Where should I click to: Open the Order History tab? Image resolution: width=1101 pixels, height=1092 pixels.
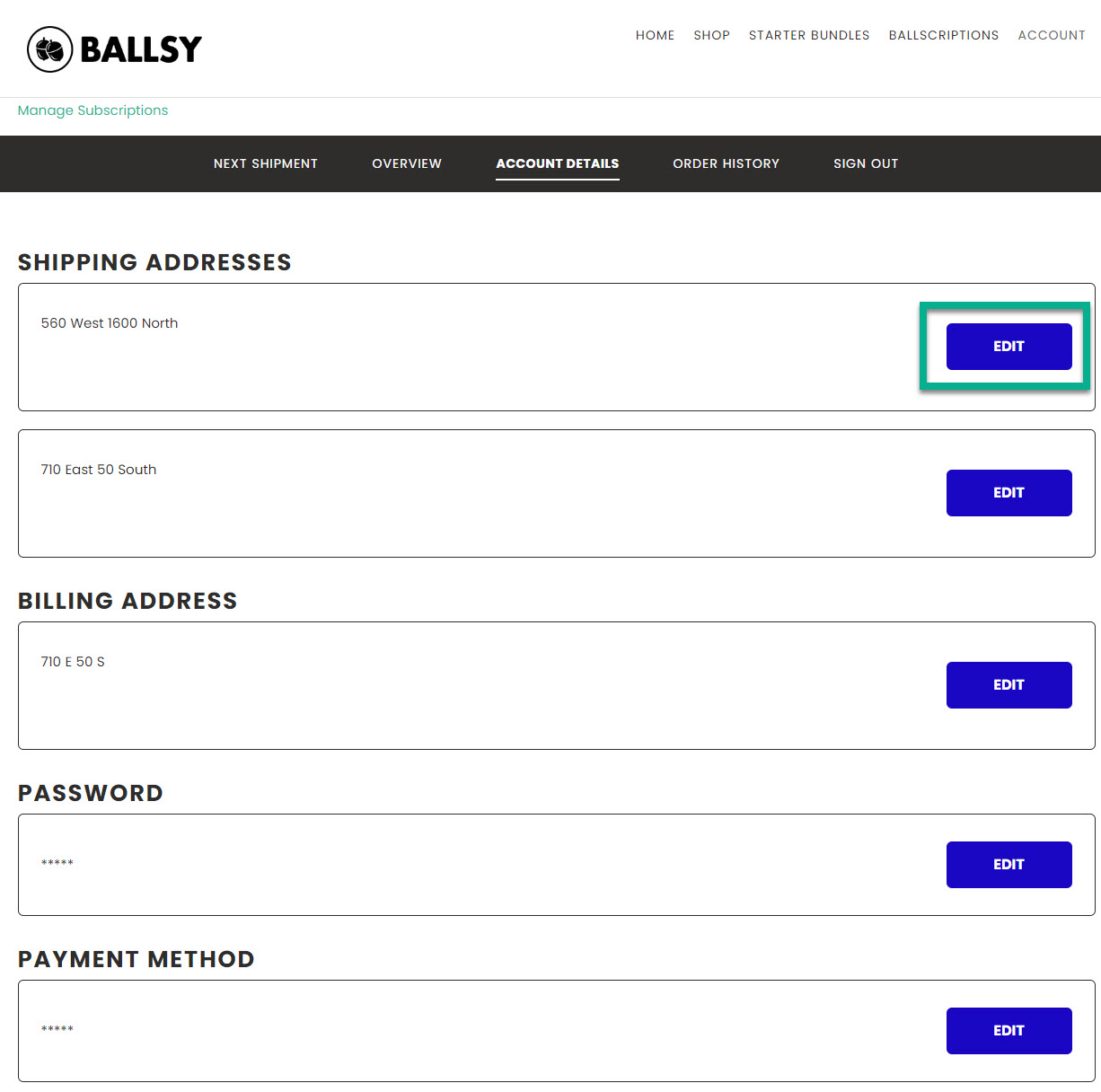tap(726, 163)
